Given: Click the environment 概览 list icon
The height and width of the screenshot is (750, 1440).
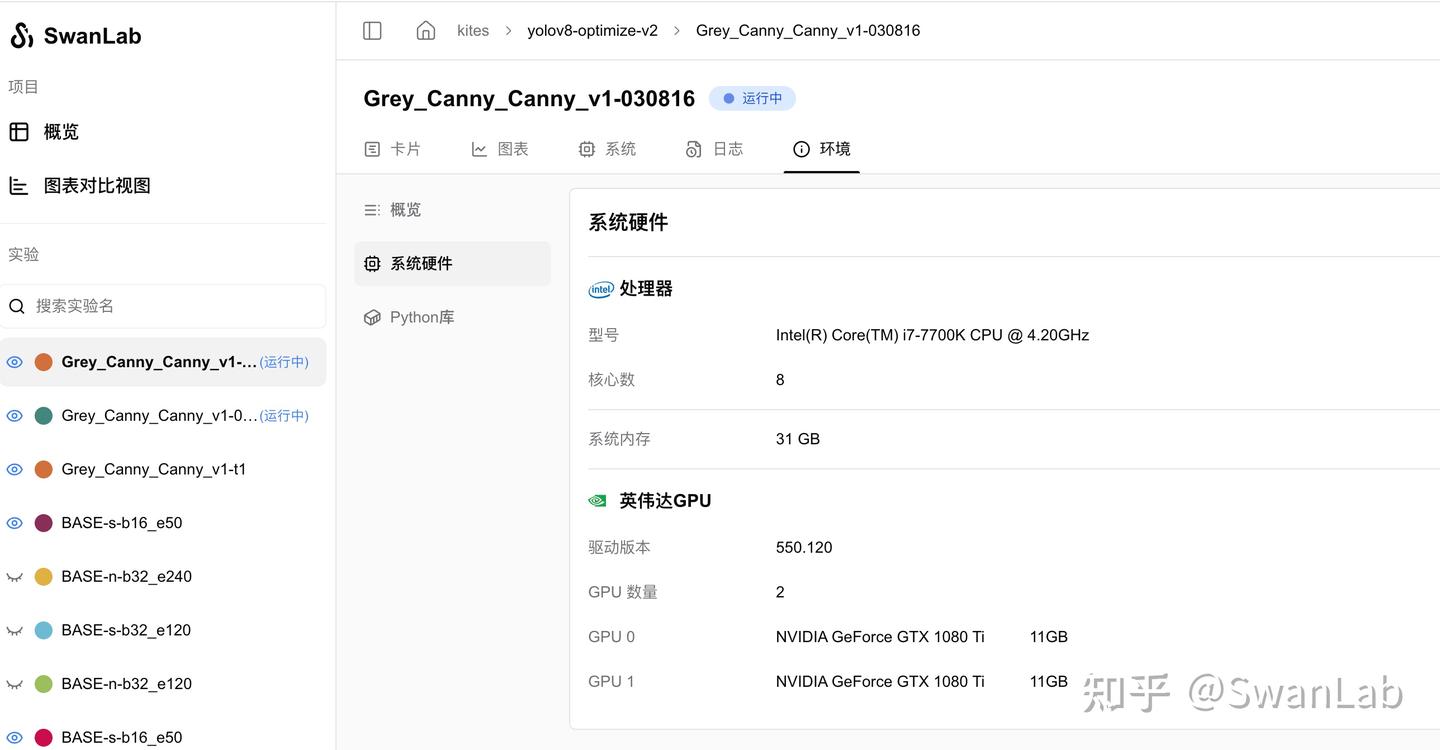Looking at the screenshot, I should tap(372, 210).
